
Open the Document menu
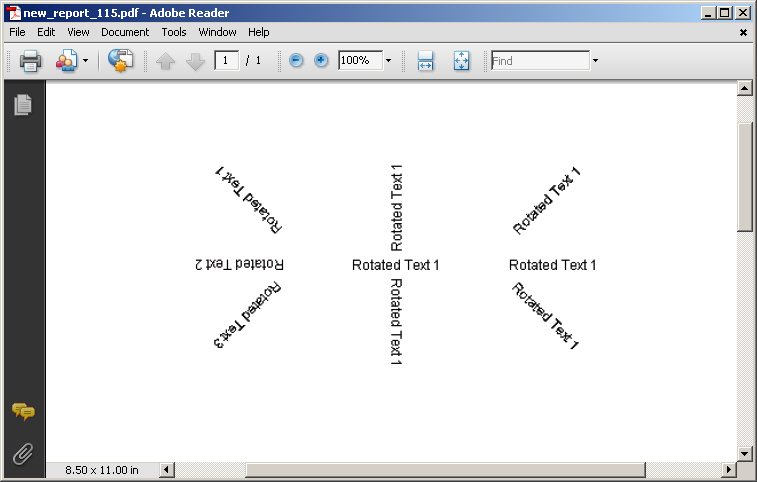coord(125,32)
